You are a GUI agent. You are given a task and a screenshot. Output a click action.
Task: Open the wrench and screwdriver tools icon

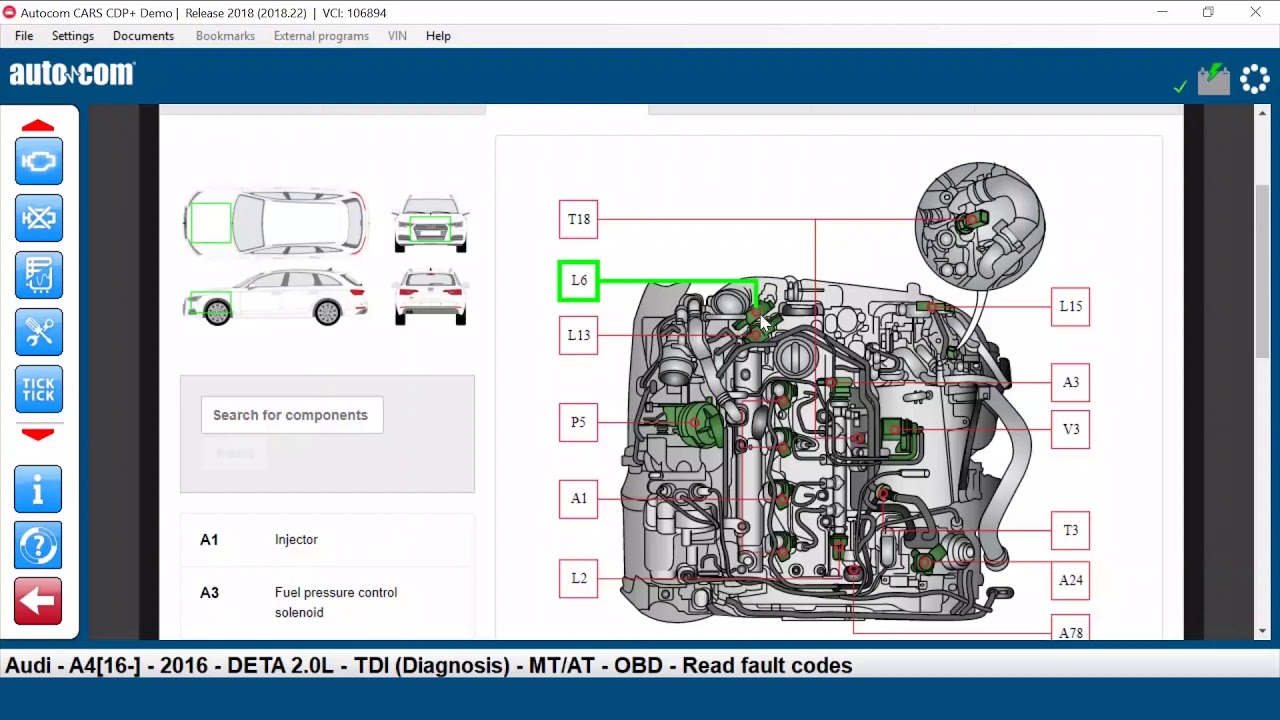(x=39, y=332)
